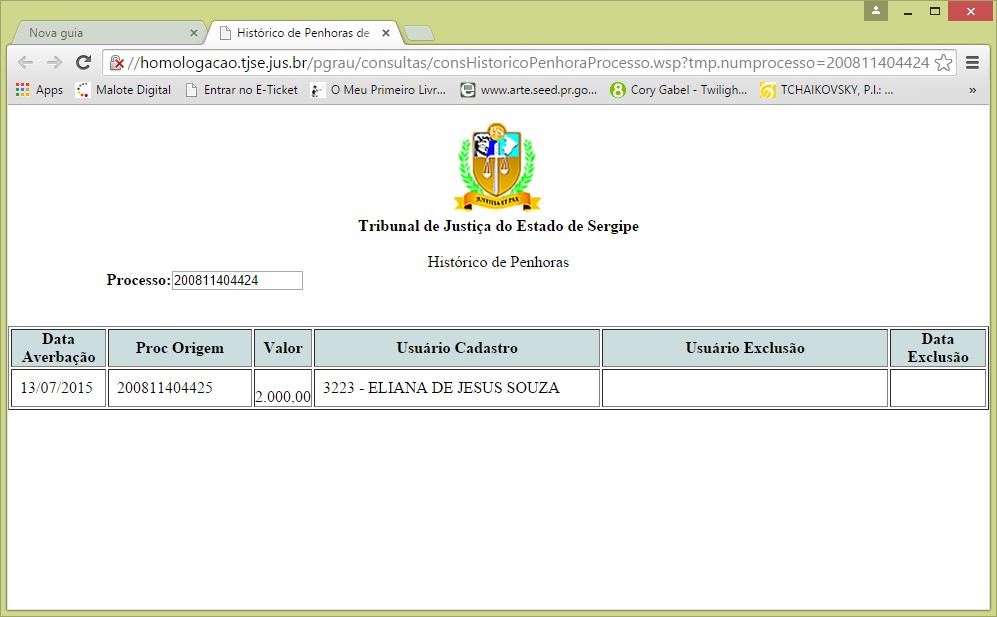Viewport: 997px width, 617px height.
Task: Bookmark this page with star icon
Action: click(x=943, y=62)
